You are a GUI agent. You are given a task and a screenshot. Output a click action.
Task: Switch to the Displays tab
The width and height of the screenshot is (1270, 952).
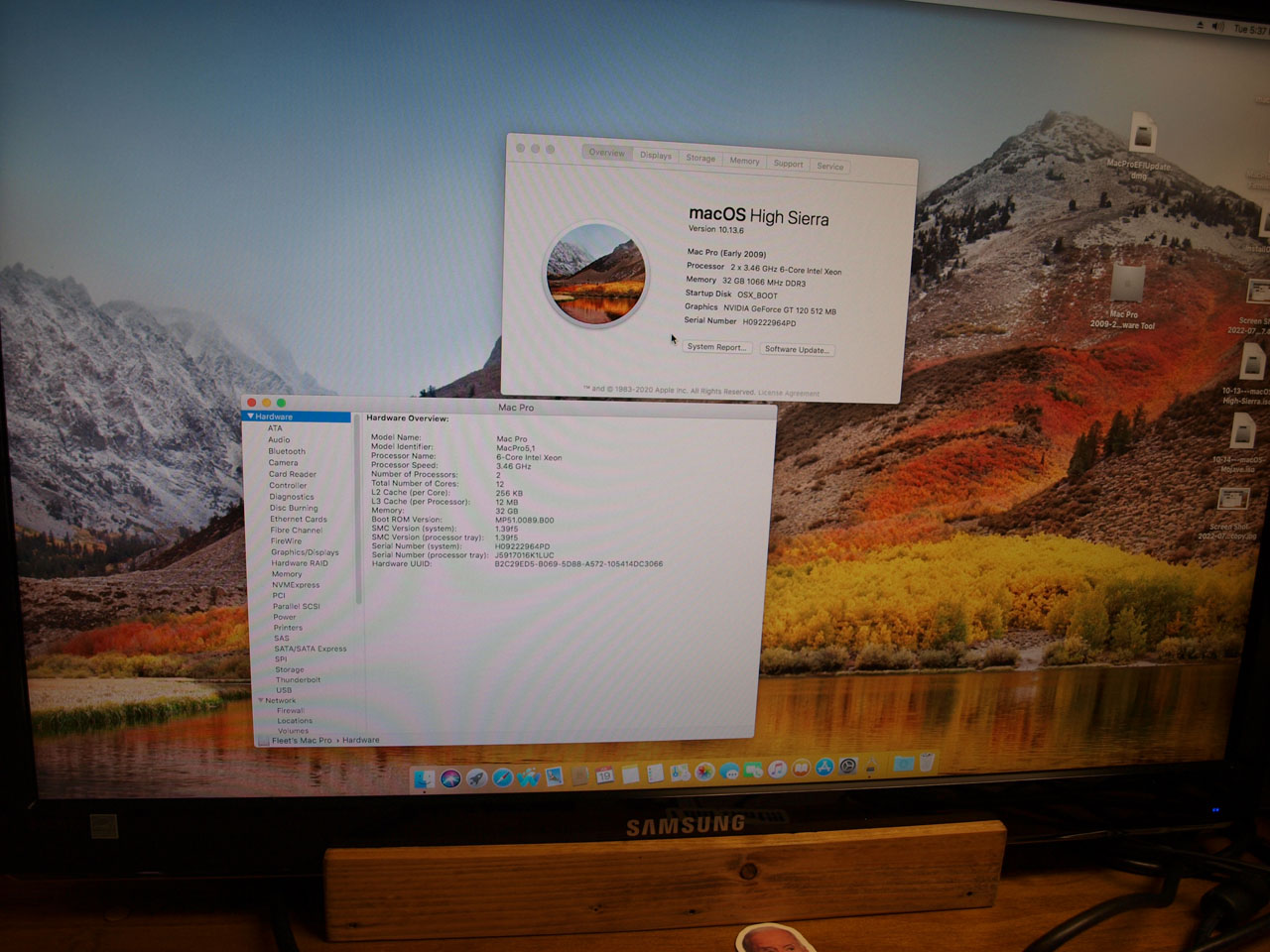655,156
